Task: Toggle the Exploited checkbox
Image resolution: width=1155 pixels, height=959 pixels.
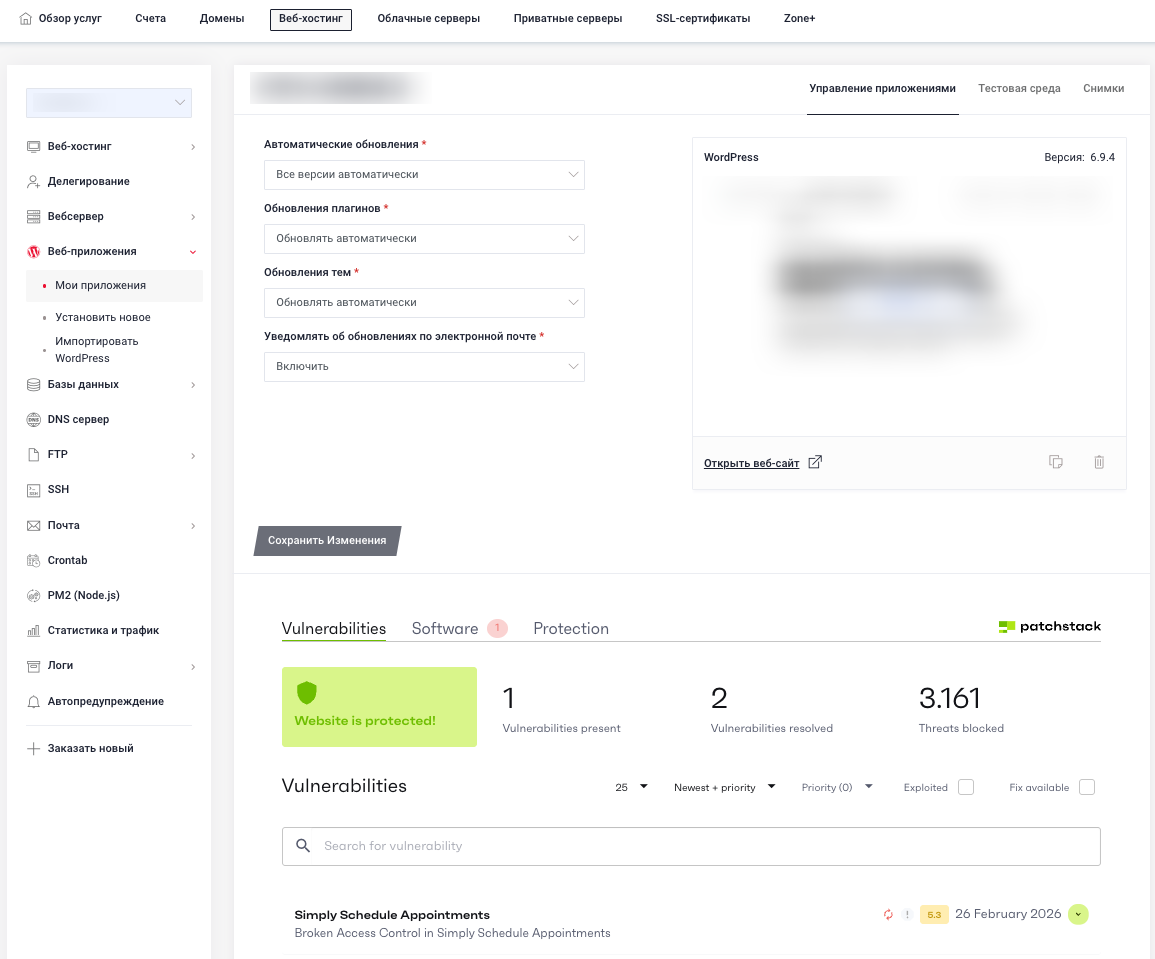Action: [966, 787]
